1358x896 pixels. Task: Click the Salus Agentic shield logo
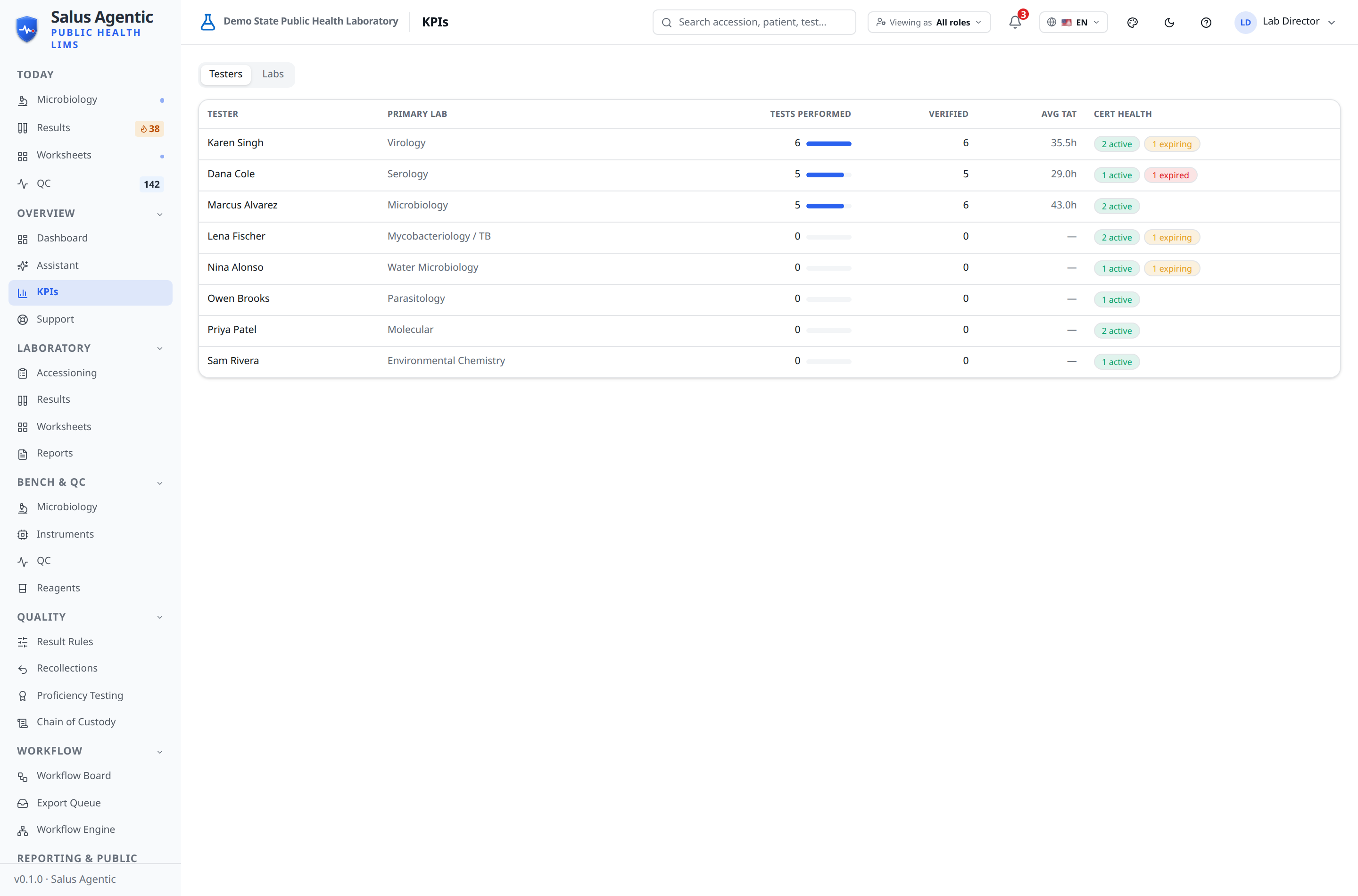[27, 29]
